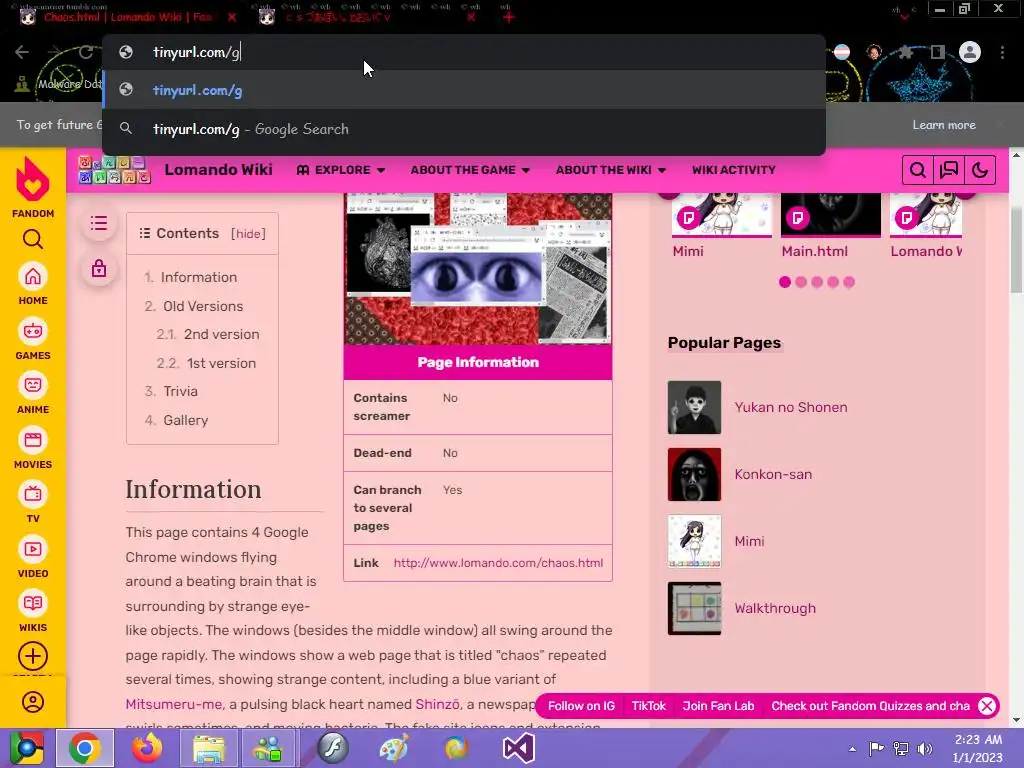1024x768 pixels.
Task: Close the Chaos.html Lomando Wiki tab
Action: click(x=232, y=18)
